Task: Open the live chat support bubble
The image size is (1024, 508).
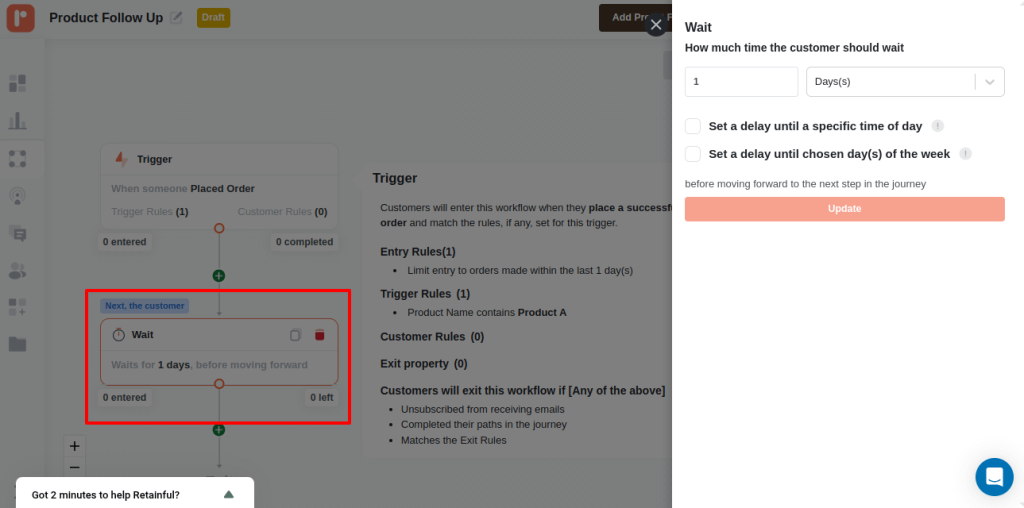Action: click(993, 477)
